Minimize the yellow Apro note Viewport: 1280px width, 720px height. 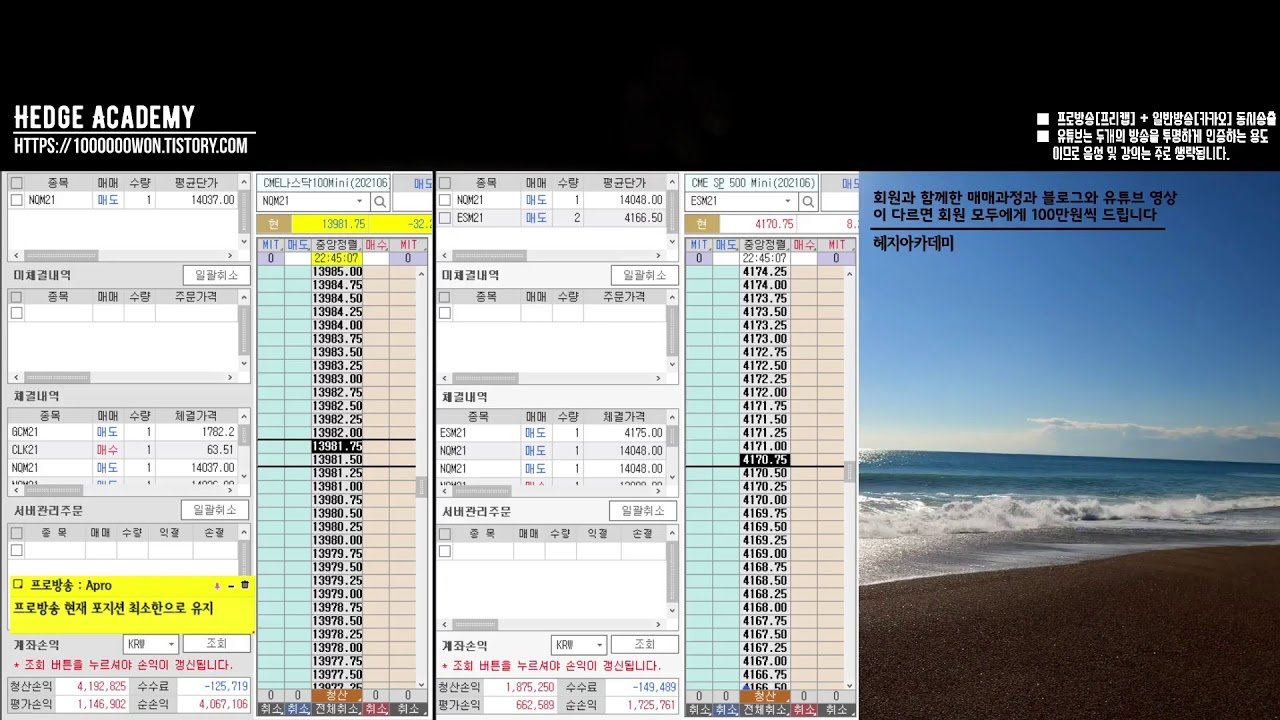tap(231, 585)
